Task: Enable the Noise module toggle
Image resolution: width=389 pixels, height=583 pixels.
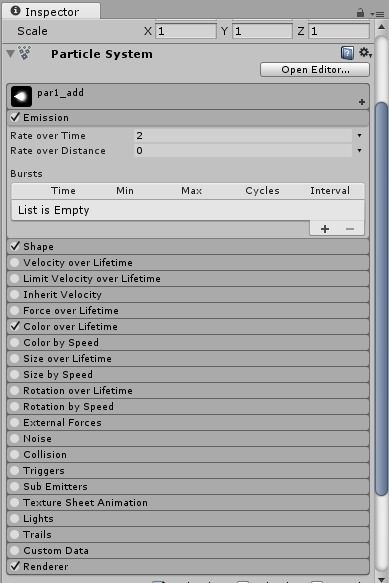Action: pyautogui.click(x=15, y=438)
